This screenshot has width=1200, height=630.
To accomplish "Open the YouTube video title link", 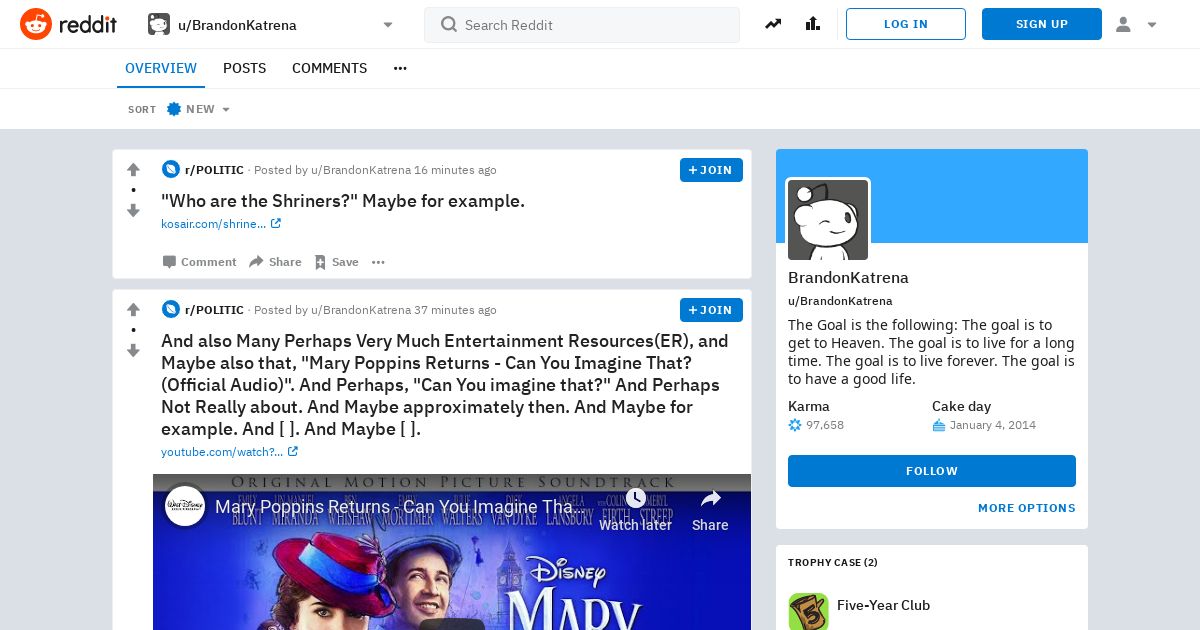I will point(401,507).
